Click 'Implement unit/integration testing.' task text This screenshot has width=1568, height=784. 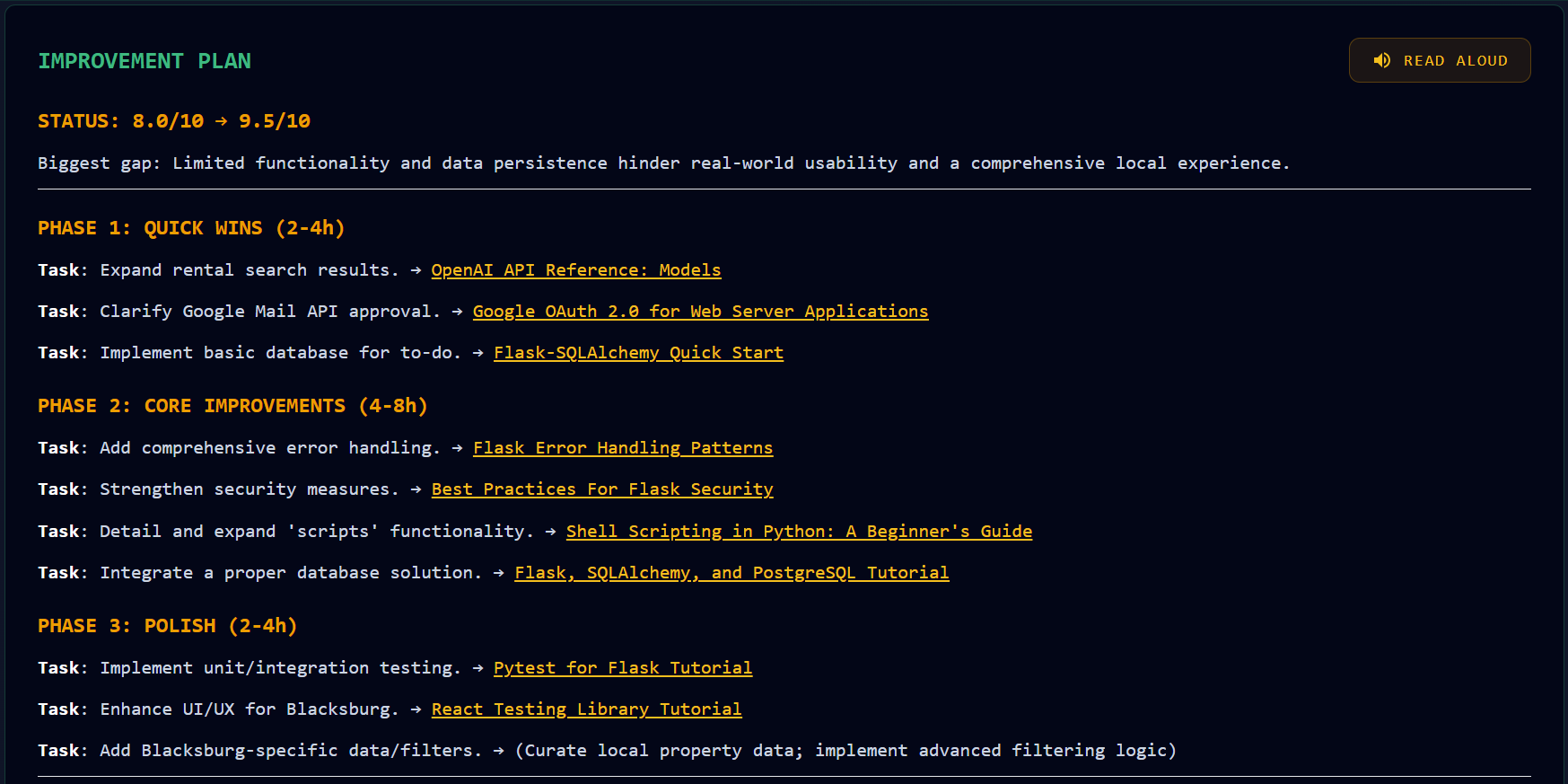(x=281, y=668)
